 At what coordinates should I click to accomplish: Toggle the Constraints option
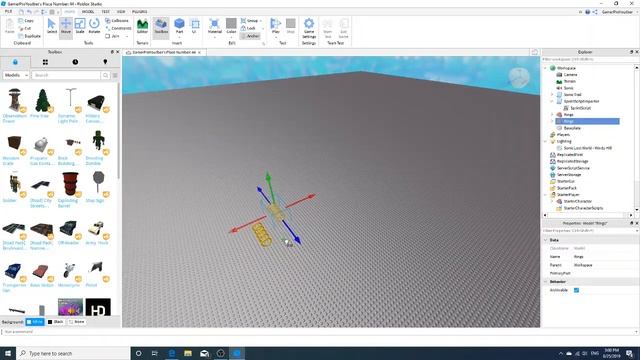click(118, 28)
